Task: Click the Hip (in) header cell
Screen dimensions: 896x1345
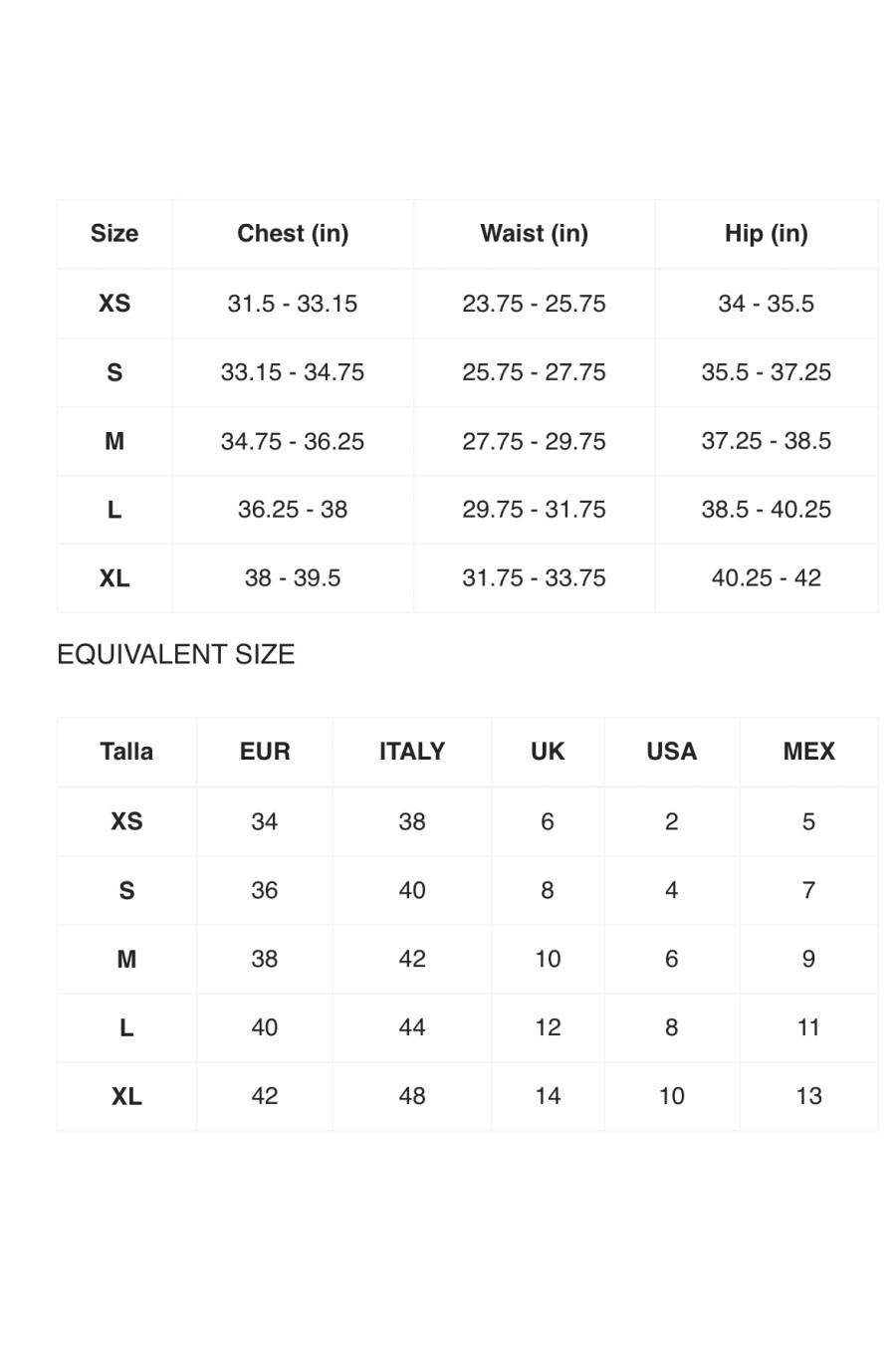Action: (766, 234)
